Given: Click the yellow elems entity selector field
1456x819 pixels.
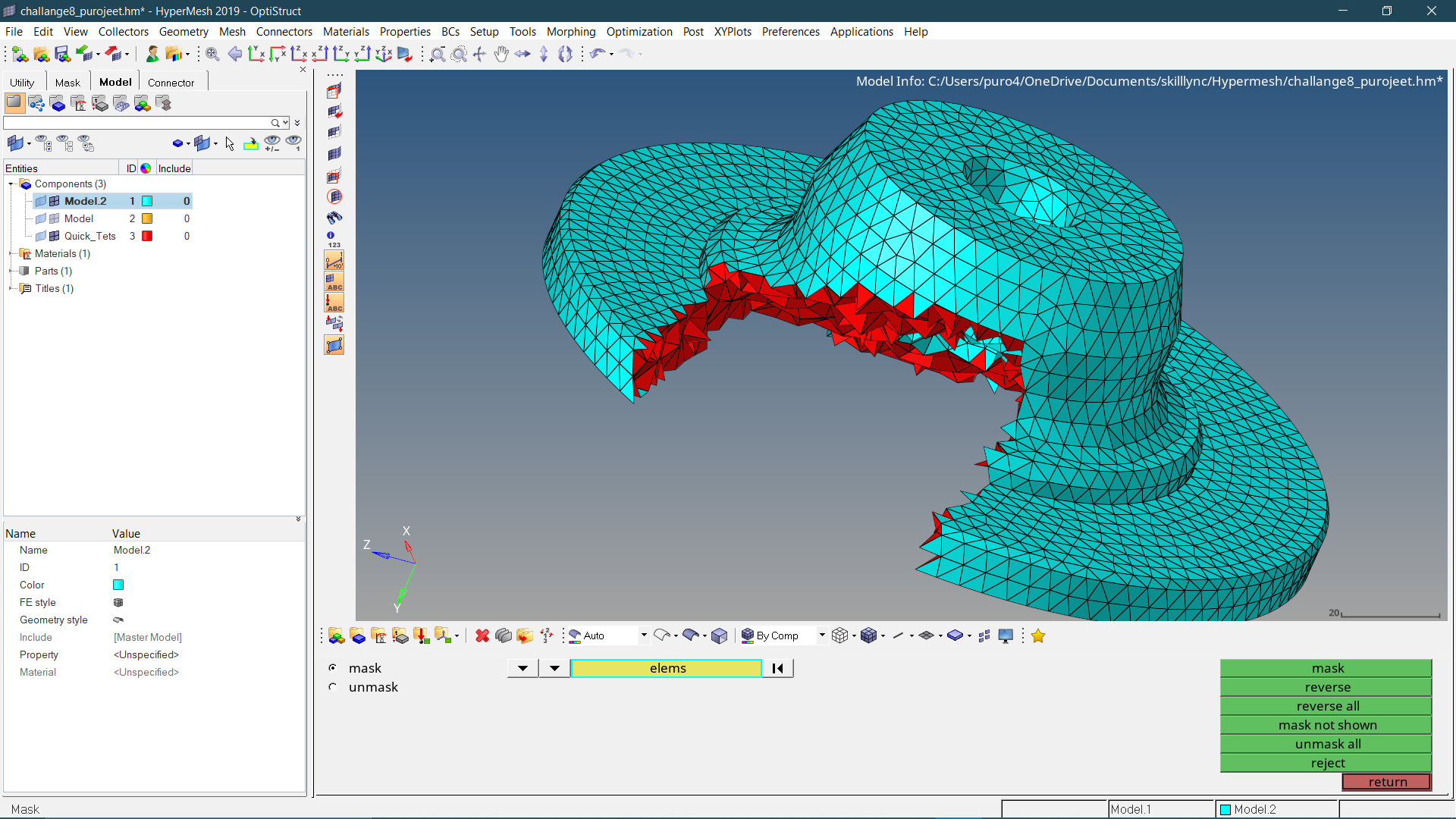Looking at the screenshot, I should (666, 668).
